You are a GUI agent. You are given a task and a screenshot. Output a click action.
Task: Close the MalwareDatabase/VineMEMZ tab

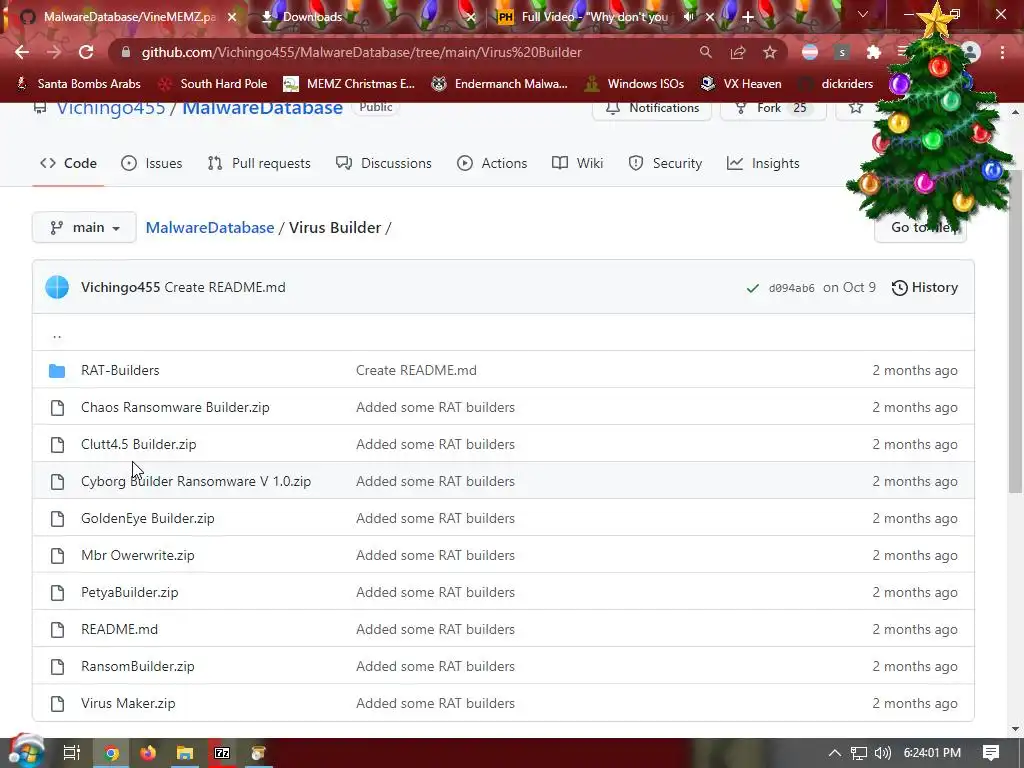click(232, 17)
